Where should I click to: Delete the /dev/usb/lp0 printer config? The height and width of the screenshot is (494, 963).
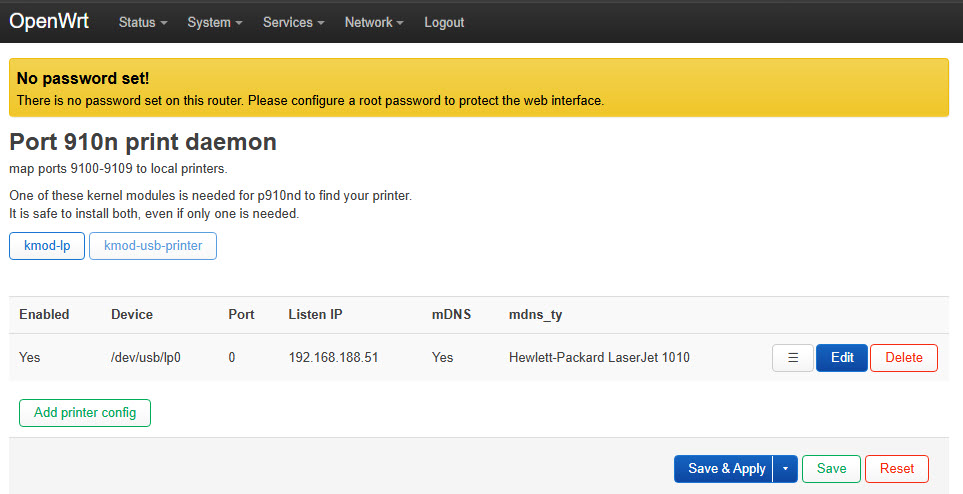click(x=903, y=358)
